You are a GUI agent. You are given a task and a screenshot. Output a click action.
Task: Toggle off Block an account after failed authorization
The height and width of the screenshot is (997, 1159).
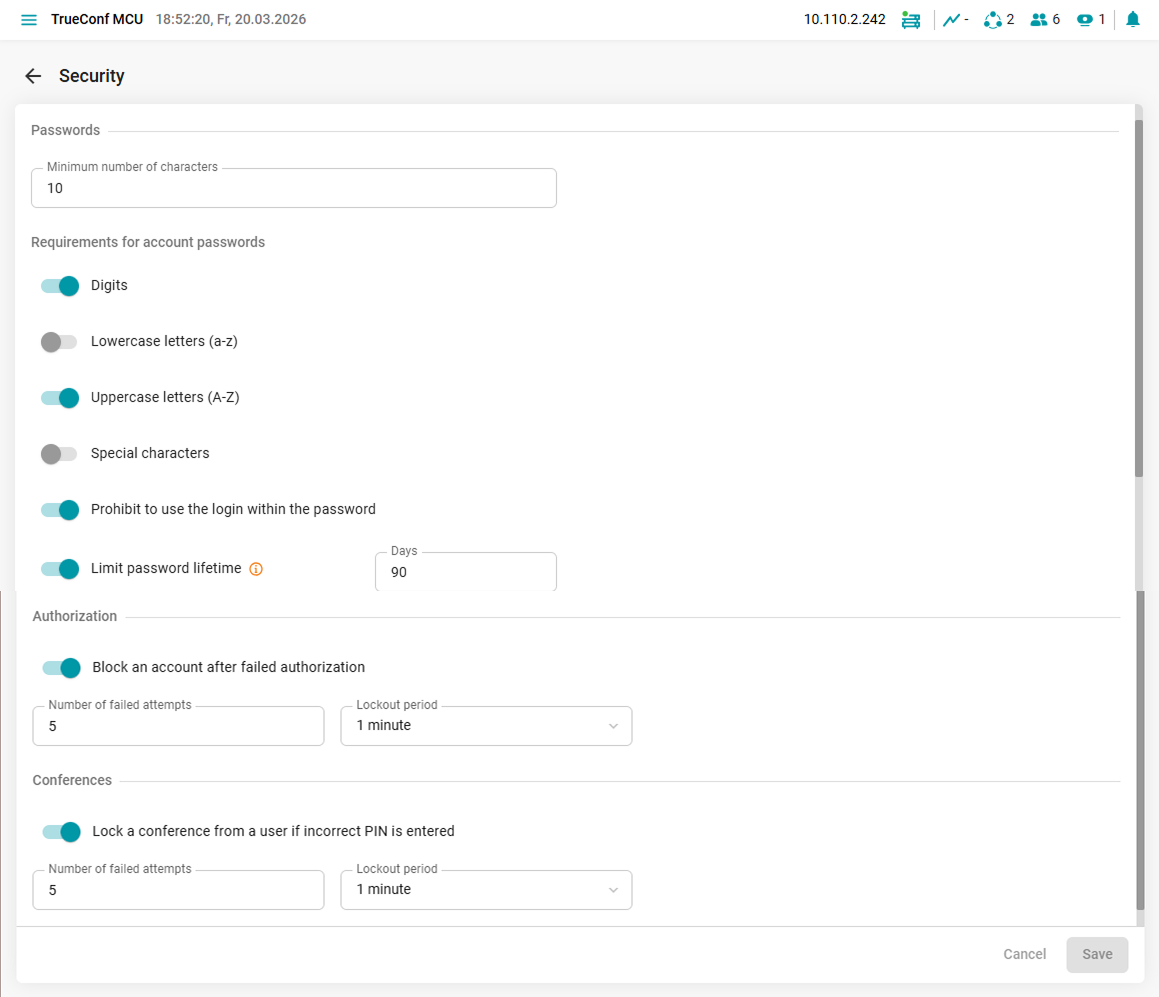[61, 668]
